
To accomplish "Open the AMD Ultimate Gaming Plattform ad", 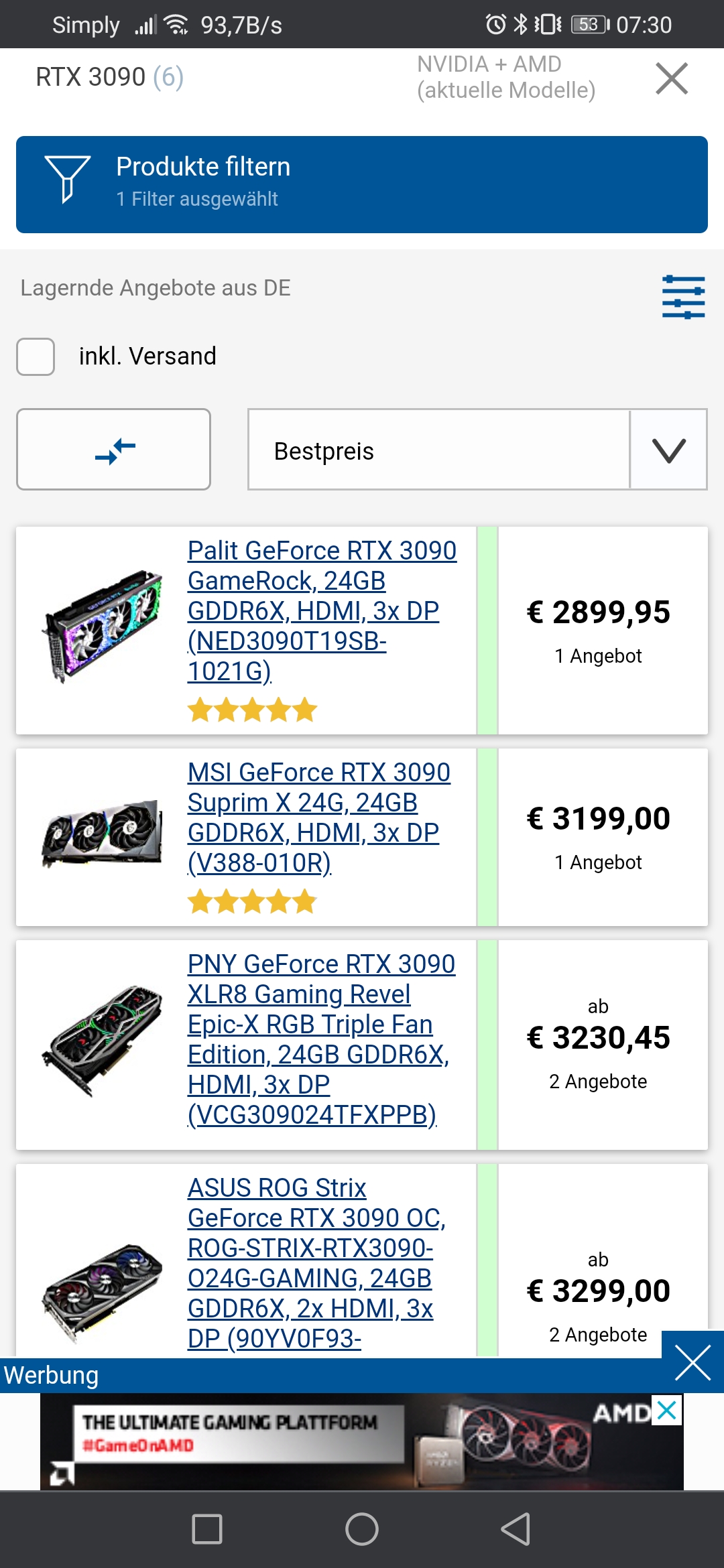I will [335, 1441].
